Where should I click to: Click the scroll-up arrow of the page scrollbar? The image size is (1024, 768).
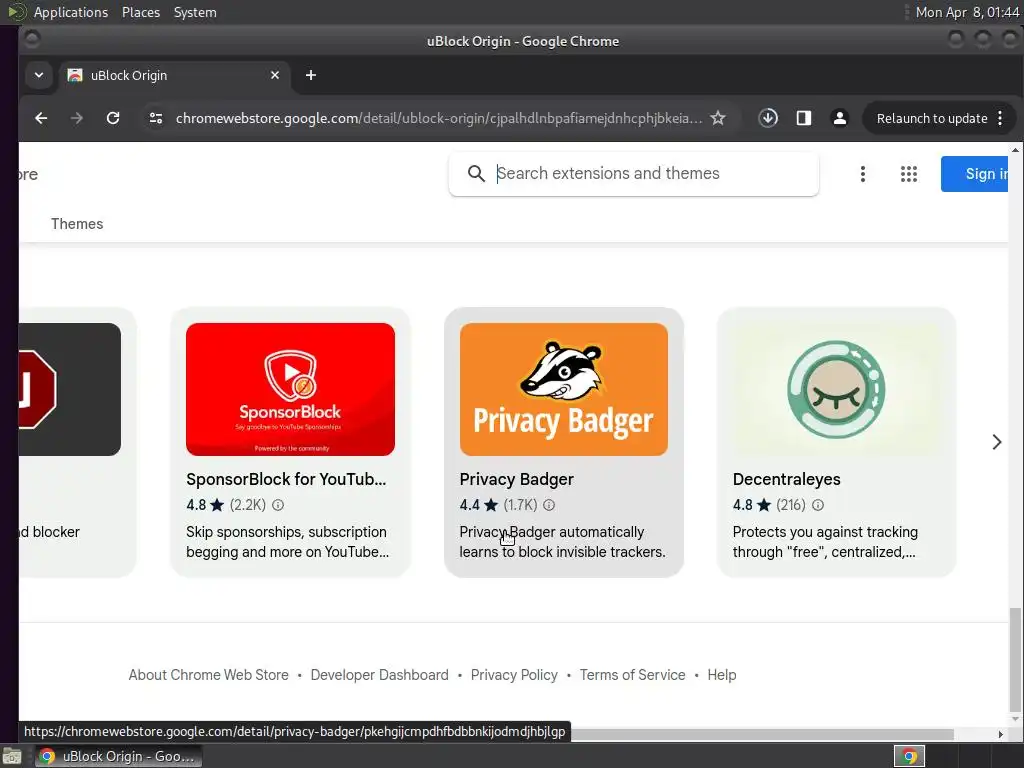click(1015, 150)
